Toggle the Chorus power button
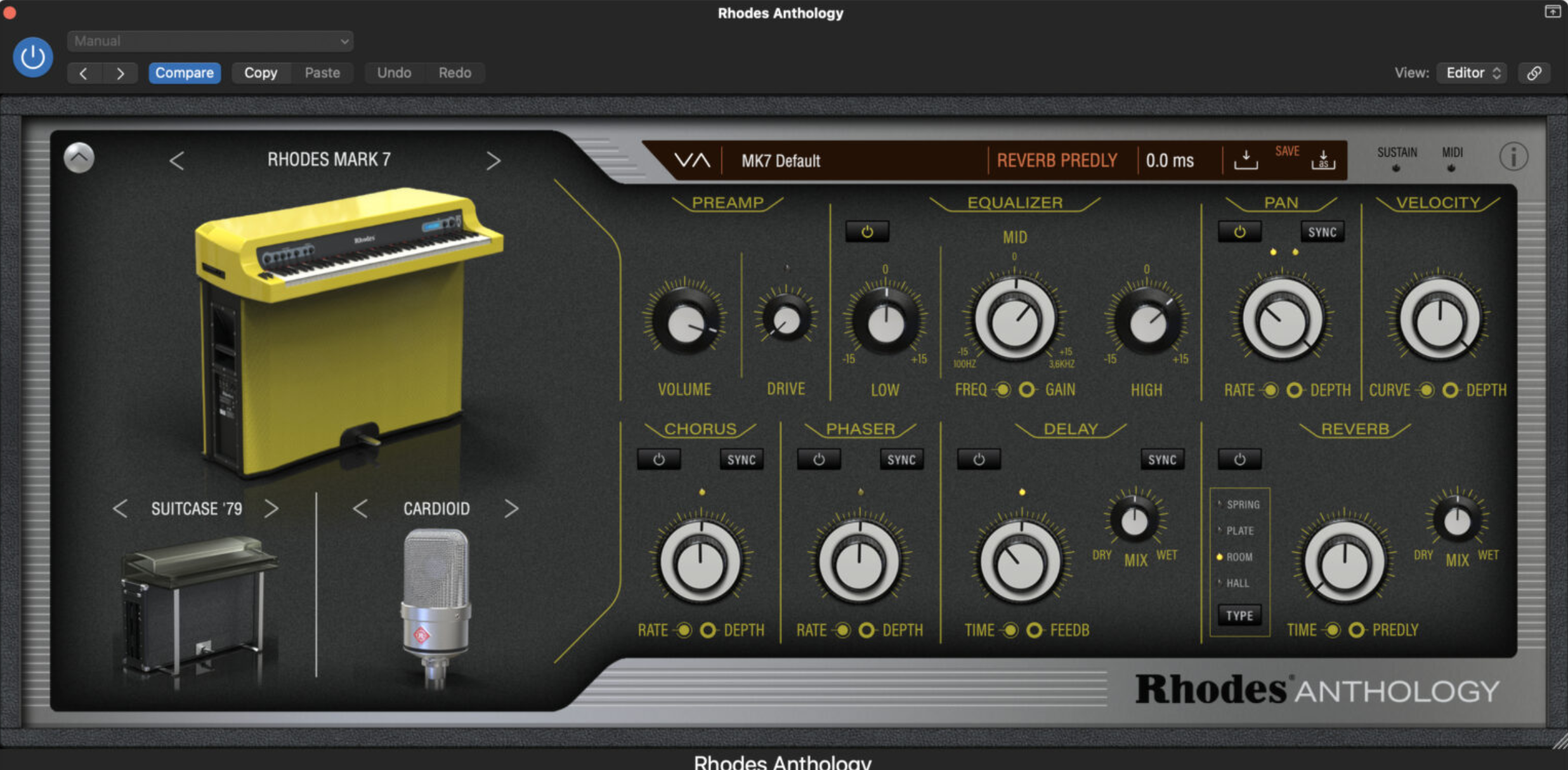 coord(659,459)
